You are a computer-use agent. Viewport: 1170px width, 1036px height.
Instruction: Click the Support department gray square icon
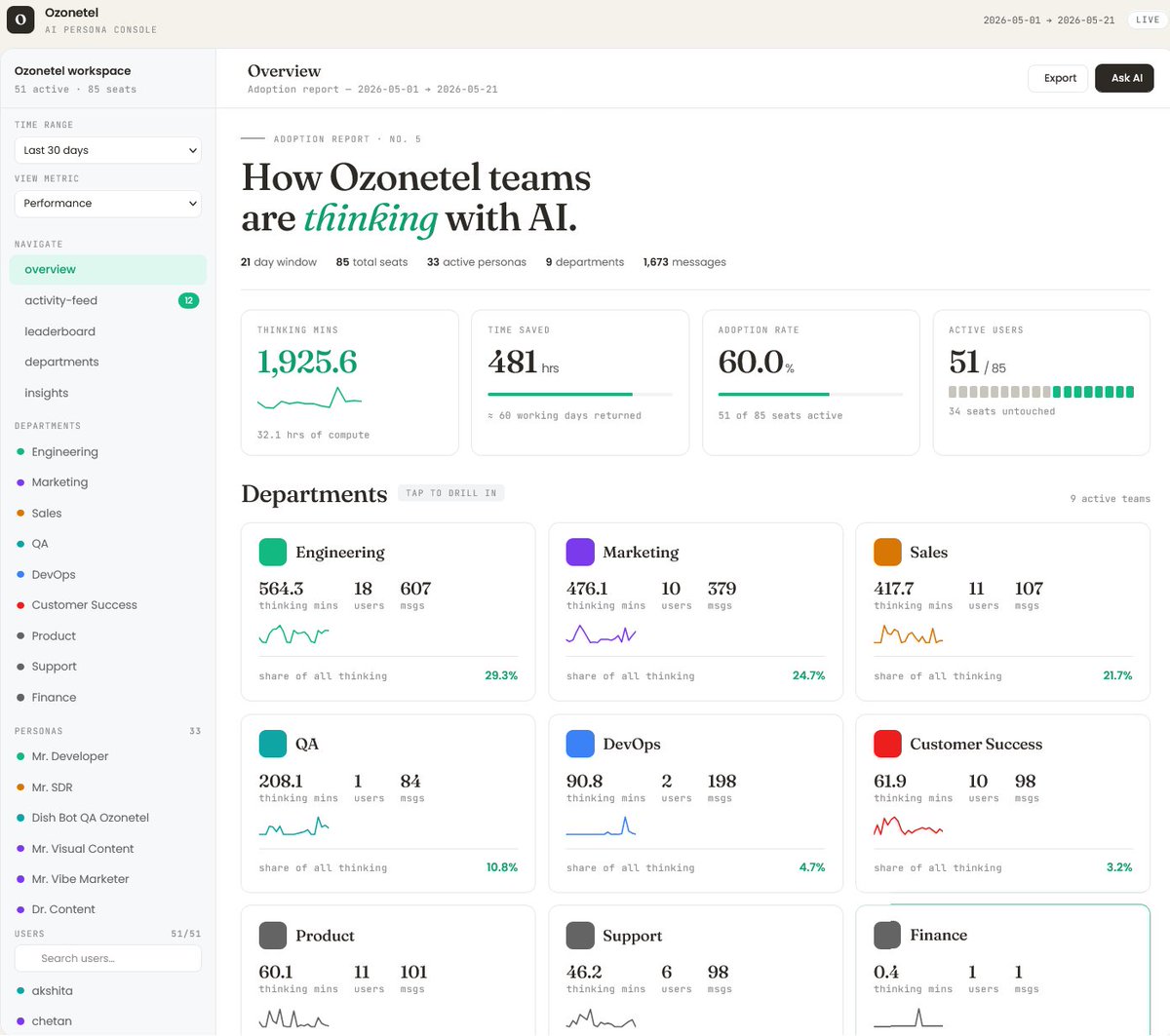[x=580, y=936]
